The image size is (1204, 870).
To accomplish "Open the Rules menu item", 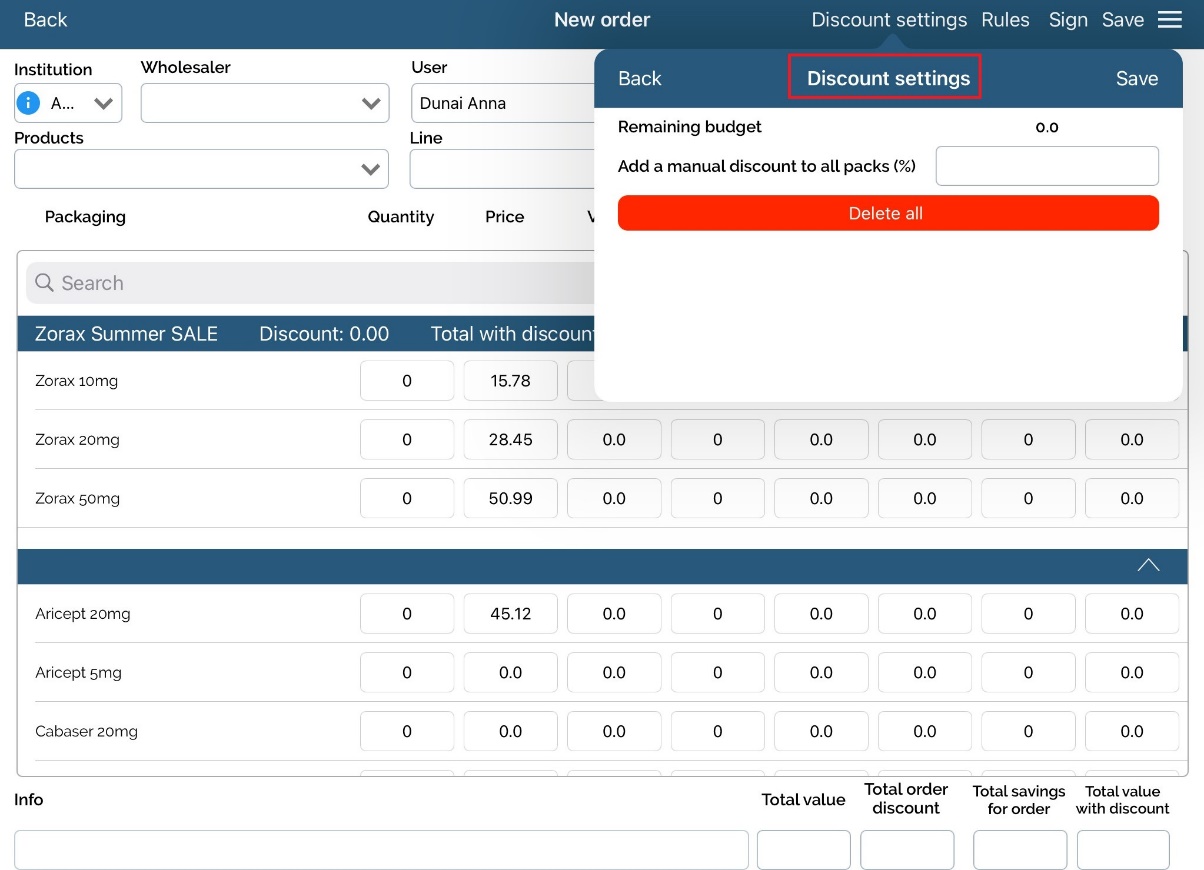I will tap(1005, 20).
